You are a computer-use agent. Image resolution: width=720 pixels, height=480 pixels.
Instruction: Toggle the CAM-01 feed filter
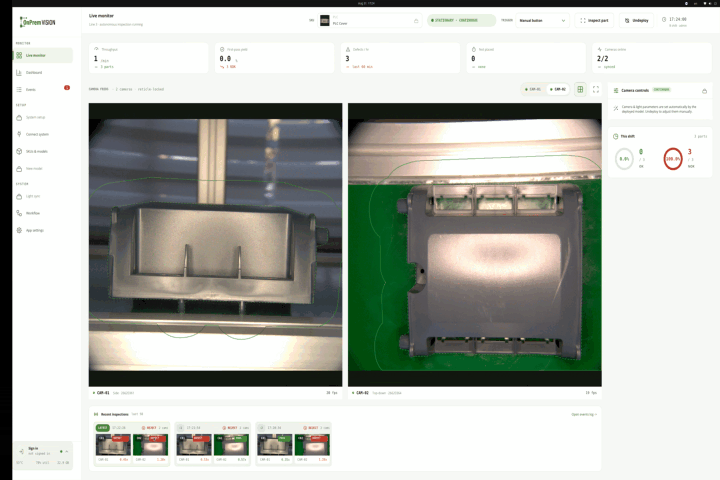point(533,89)
